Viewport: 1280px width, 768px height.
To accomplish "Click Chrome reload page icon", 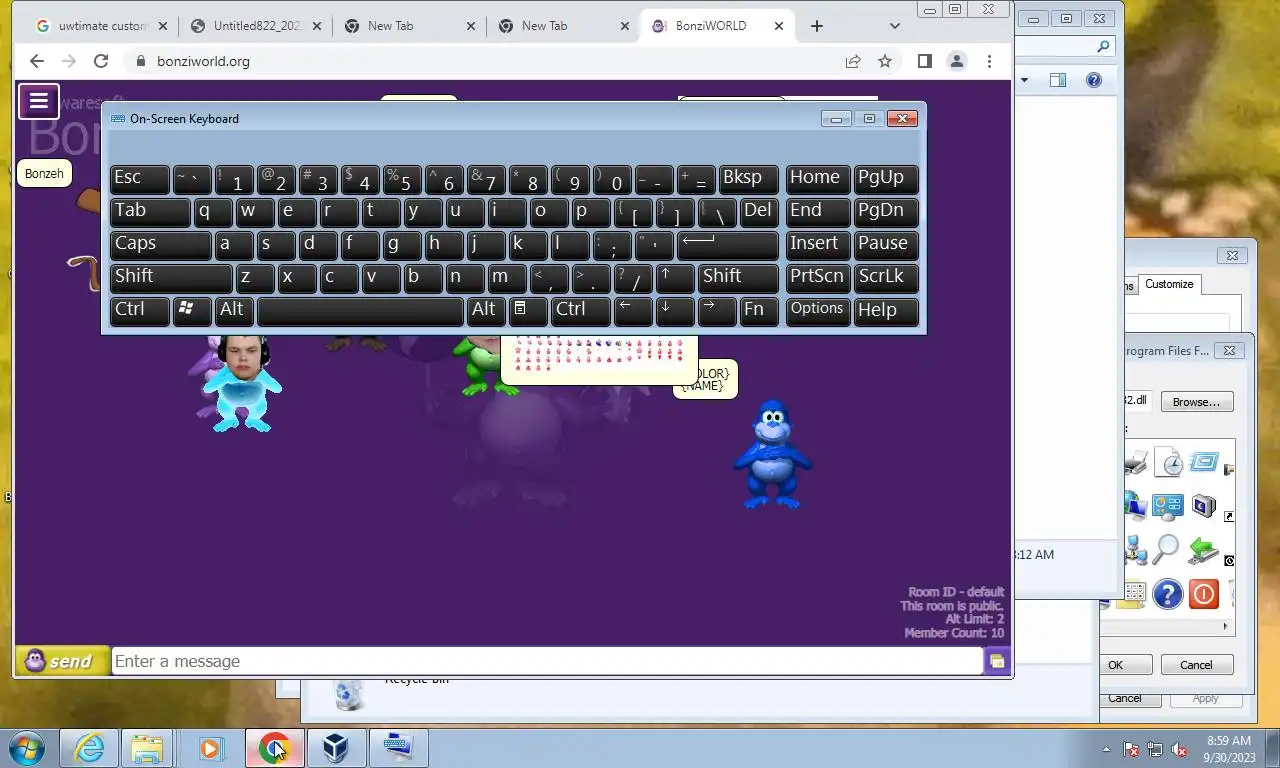I will (x=101, y=61).
